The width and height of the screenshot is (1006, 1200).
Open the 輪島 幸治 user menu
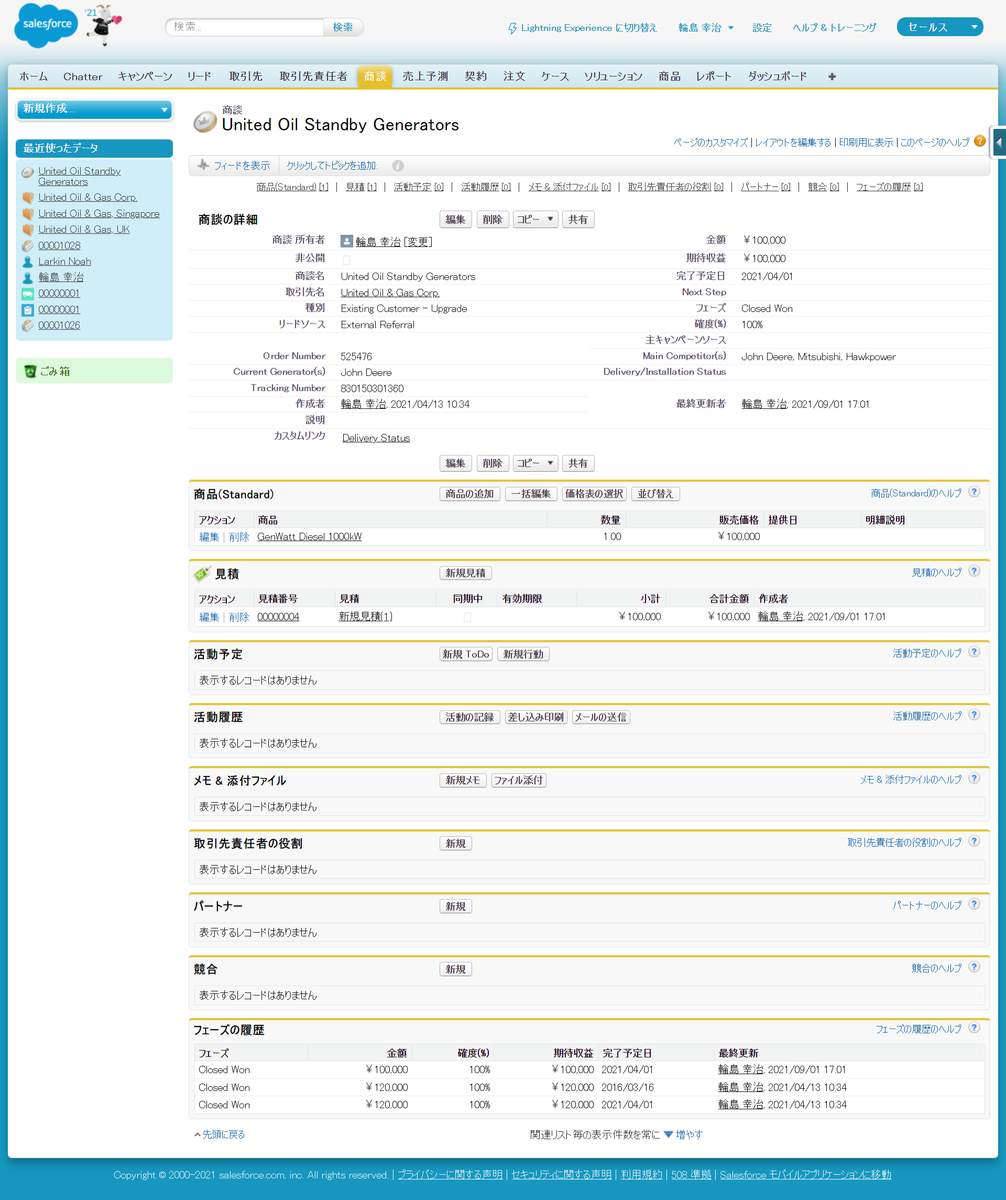[x=705, y=28]
